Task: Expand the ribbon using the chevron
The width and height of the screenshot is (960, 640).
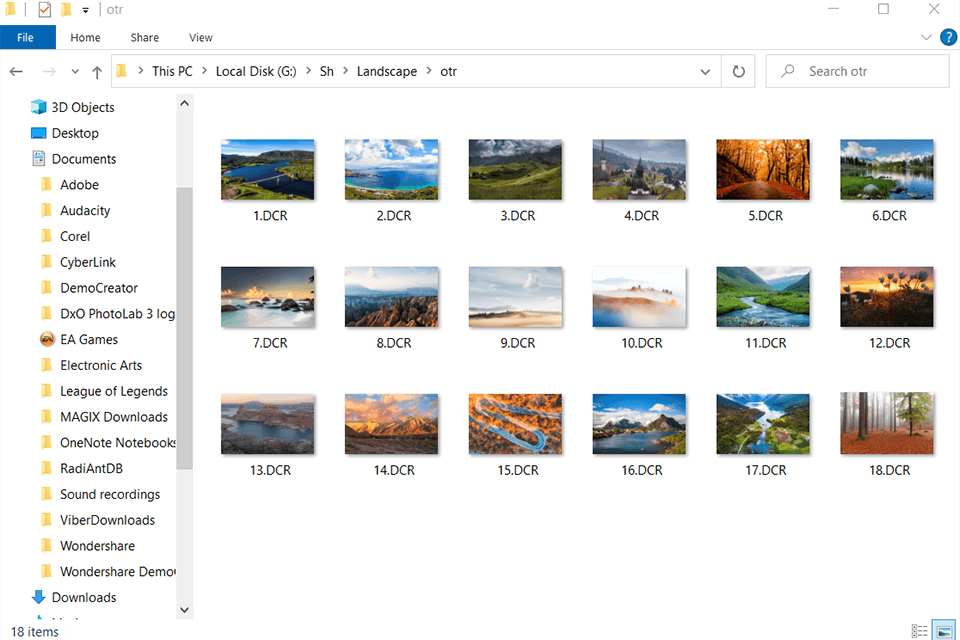Action: [x=926, y=37]
